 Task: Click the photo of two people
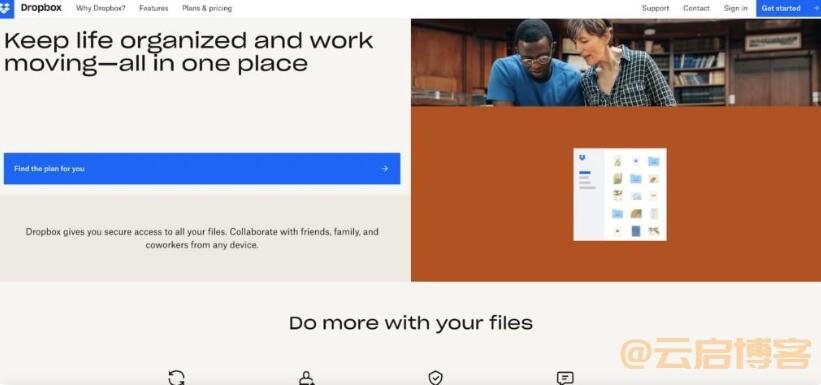(616, 62)
